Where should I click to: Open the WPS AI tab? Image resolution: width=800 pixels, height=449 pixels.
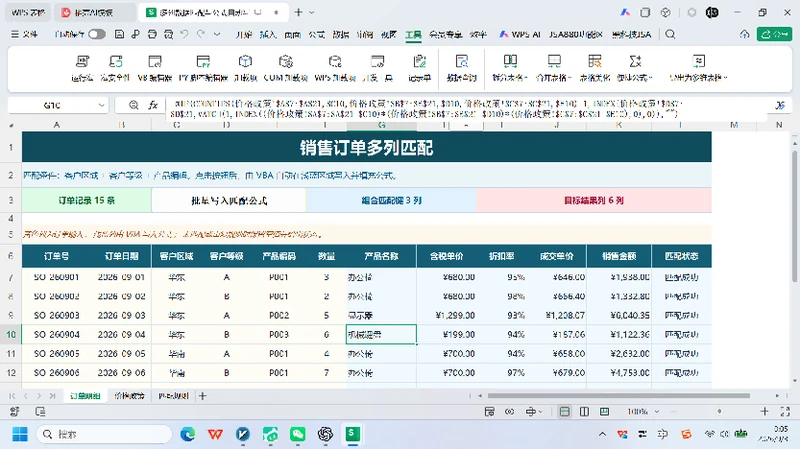[x=520, y=34]
